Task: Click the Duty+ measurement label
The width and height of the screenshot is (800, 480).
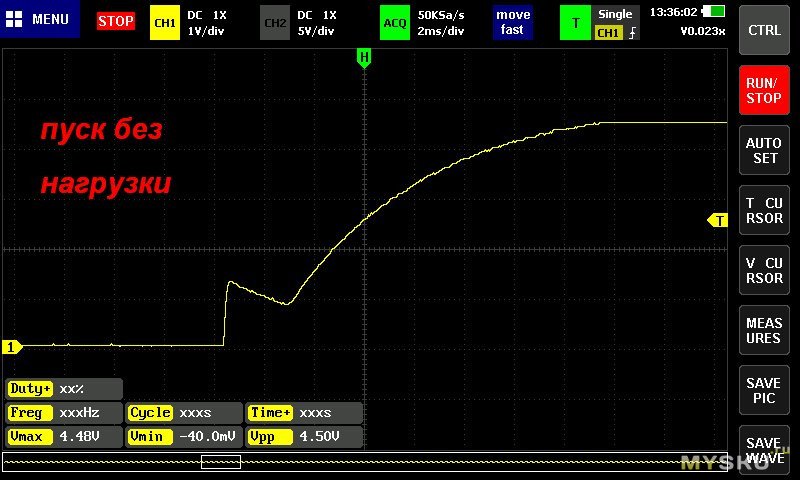Action: (x=30, y=389)
